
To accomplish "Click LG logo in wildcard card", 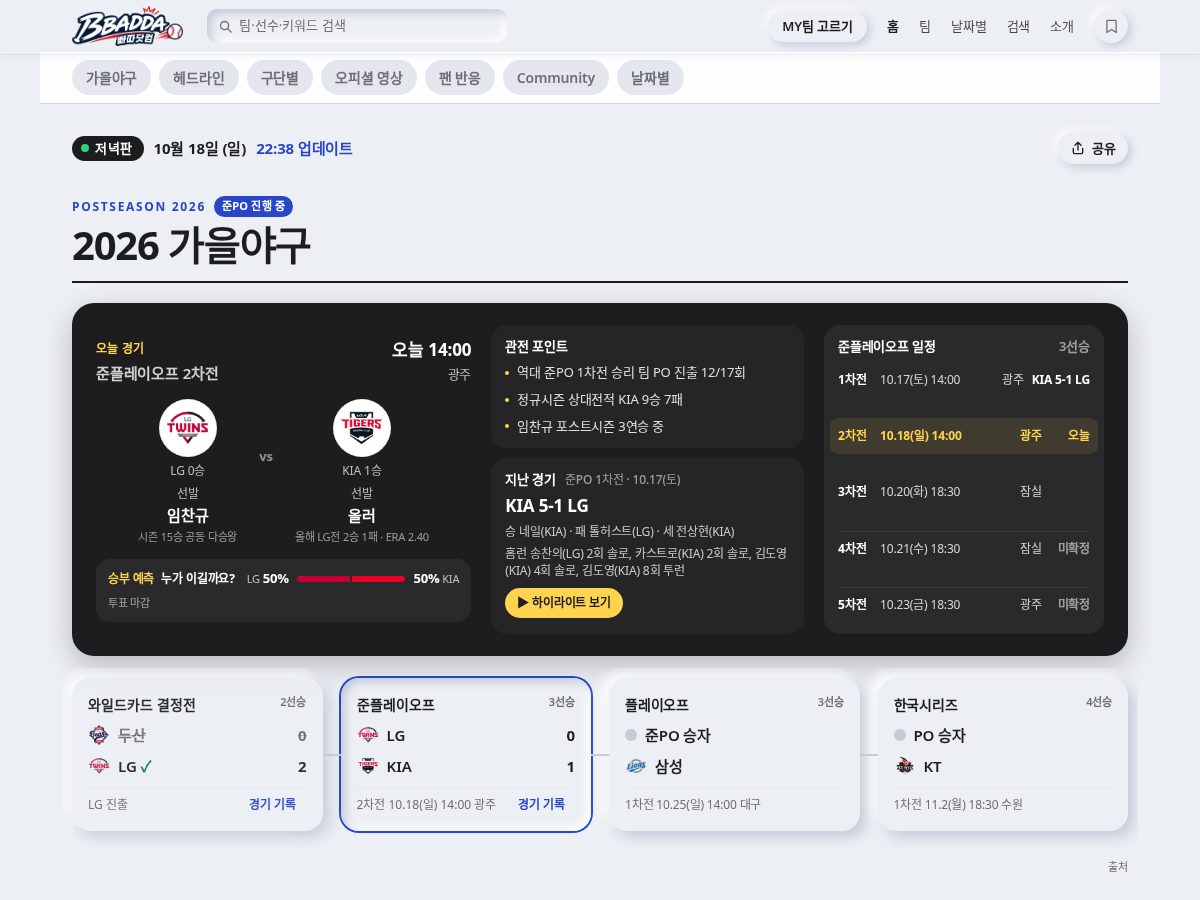I will pos(99,767).
